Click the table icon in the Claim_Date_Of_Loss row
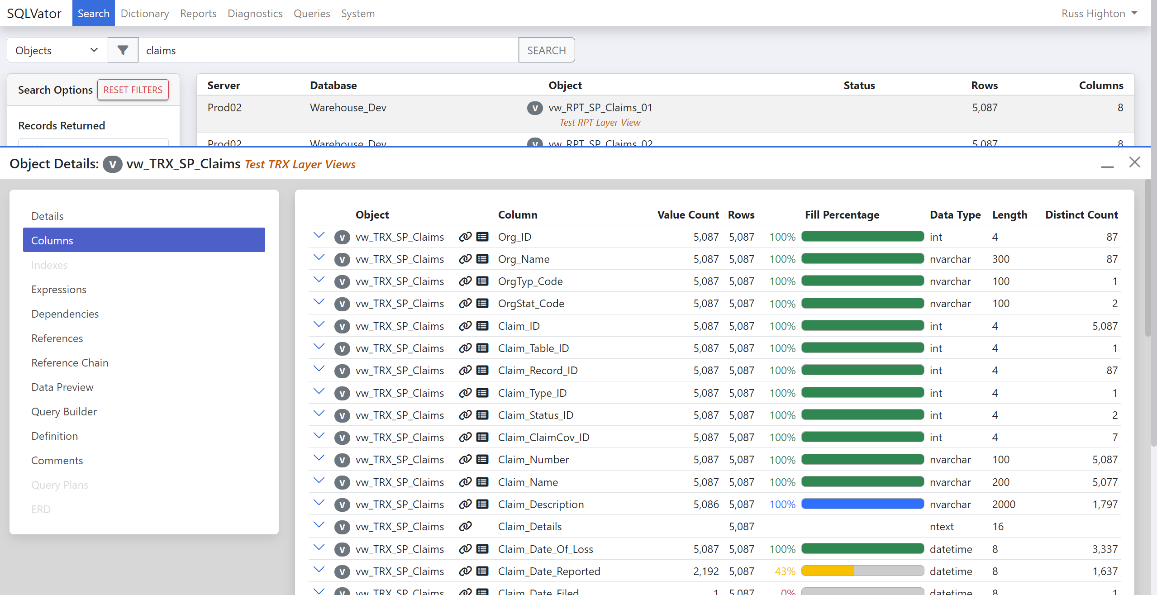The height and width of the screenshot is (595, 1157). (x=482, y=549)
